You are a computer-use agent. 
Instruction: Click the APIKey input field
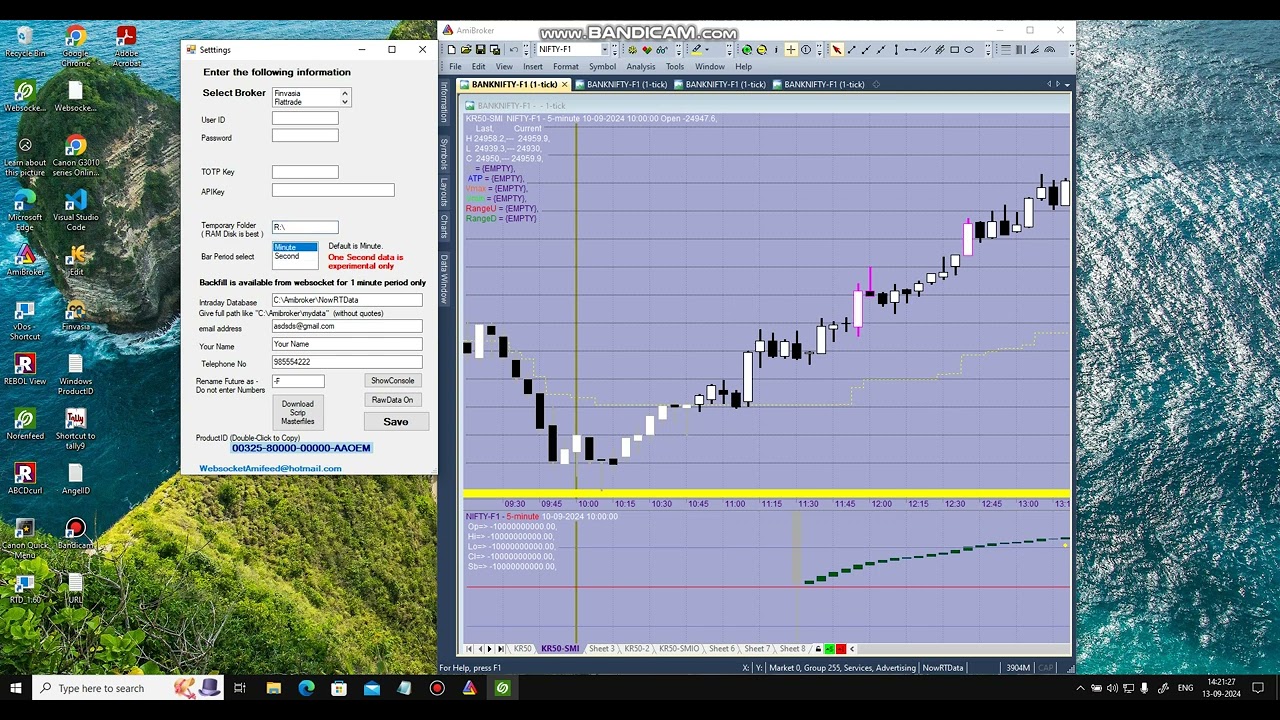point(333,190)
